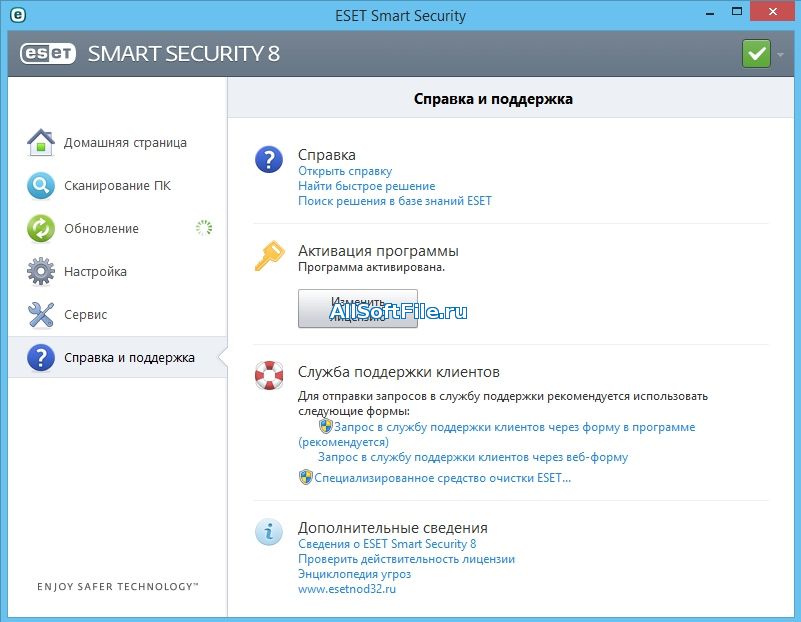Image resolution: width=801 pixels, height=622 pixels.
Task: Click the Settings gear icon
Action: [x=40, y=272]
